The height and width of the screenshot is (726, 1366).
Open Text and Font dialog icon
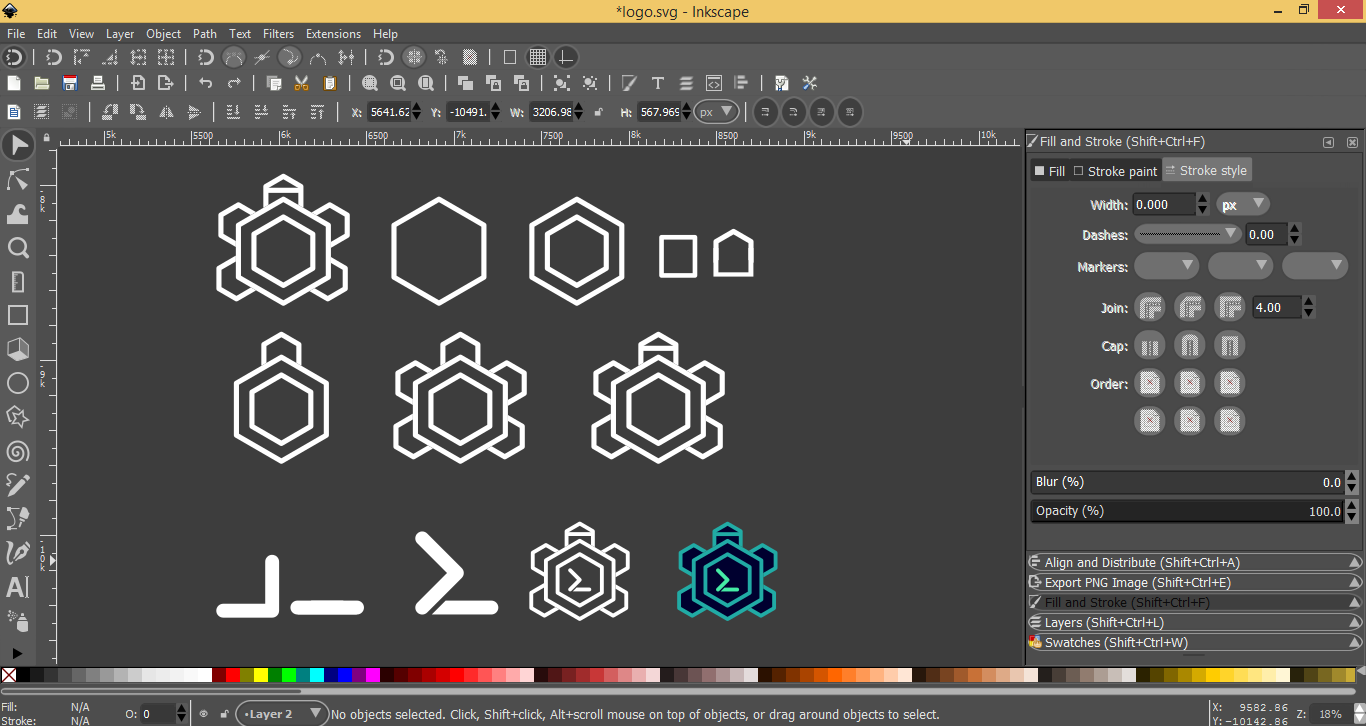pos(658,83)
